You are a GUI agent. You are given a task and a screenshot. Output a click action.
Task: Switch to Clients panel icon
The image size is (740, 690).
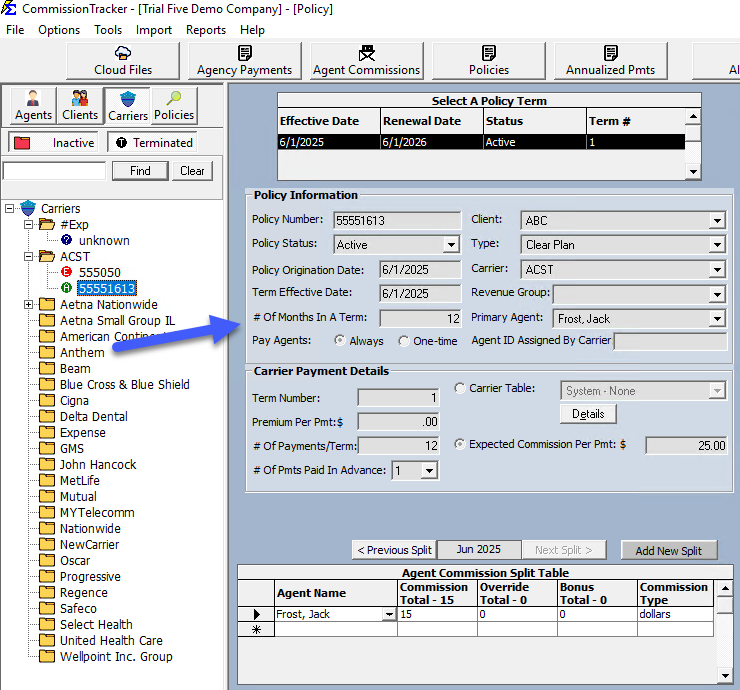coord(80,105)
